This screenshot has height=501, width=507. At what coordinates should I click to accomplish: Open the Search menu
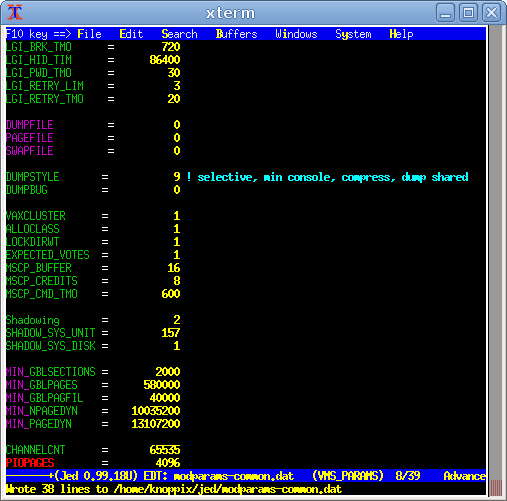[179, 34]
